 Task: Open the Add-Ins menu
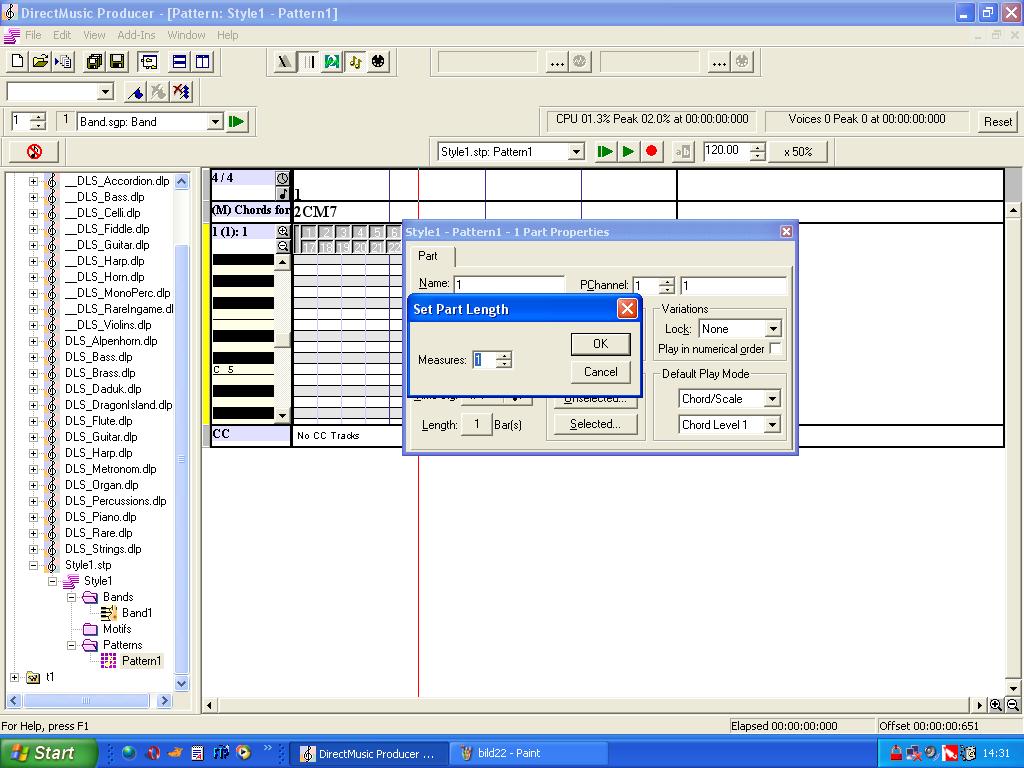[x=136, y=35]
